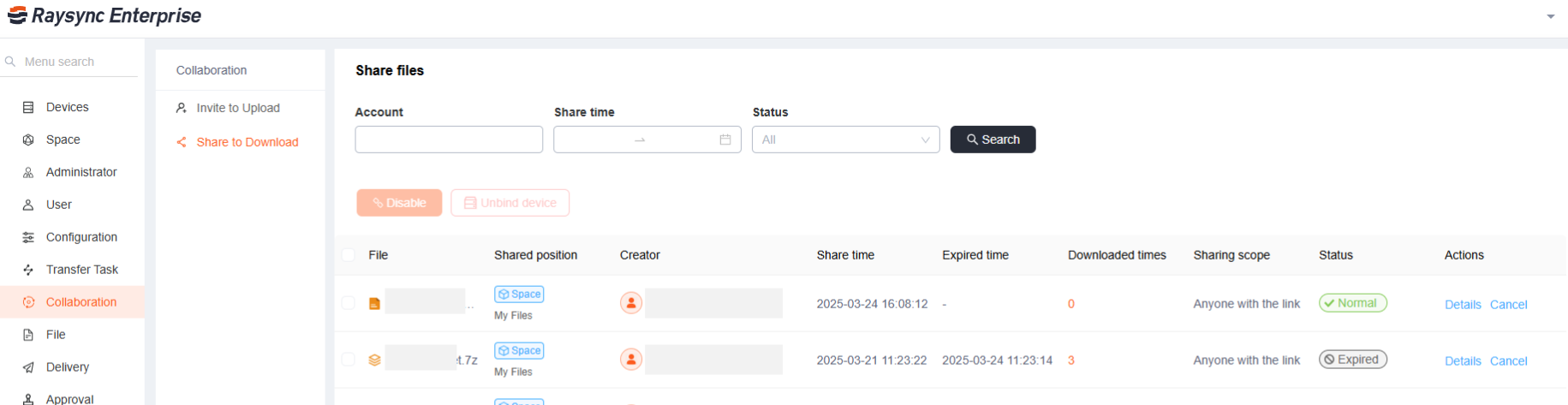This screenshot has width=1568, height=405.
Task: Open Details for the Expired share
Action: 1463,361
